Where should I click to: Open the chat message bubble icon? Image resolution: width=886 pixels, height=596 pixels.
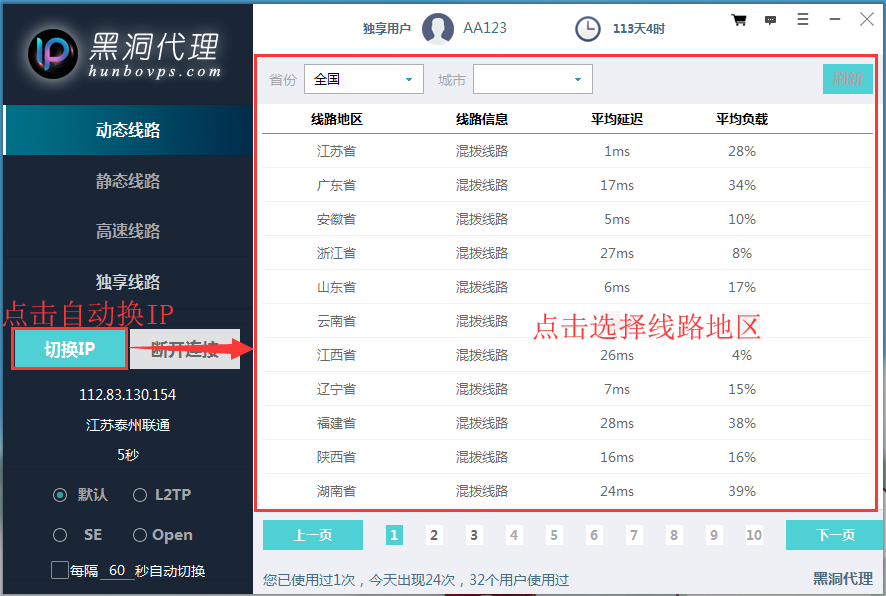[770, 20]
